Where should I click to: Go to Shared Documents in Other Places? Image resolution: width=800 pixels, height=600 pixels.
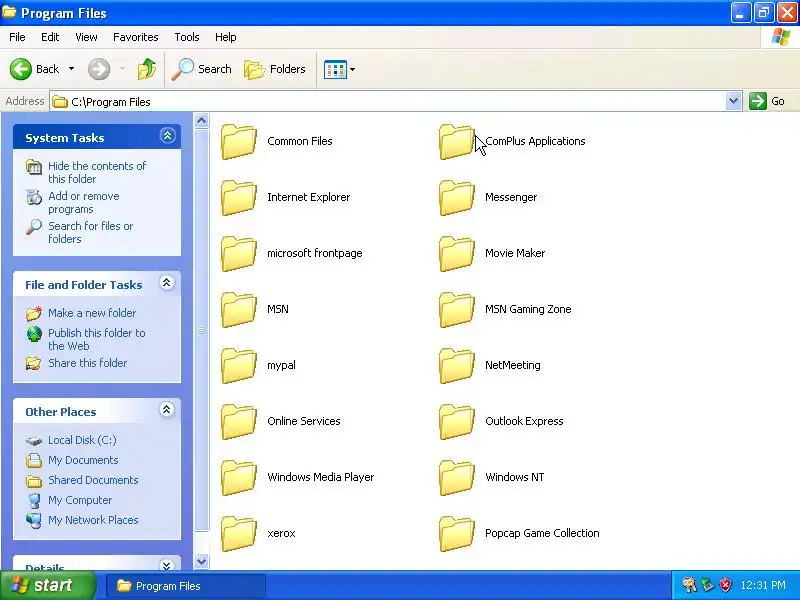pyautogui.click(x=93, y=480)
